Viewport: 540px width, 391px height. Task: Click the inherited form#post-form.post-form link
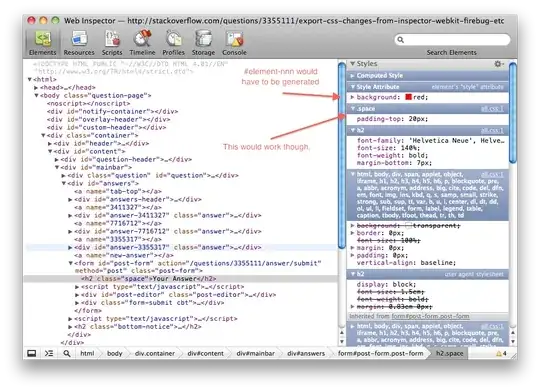[430, 316]
